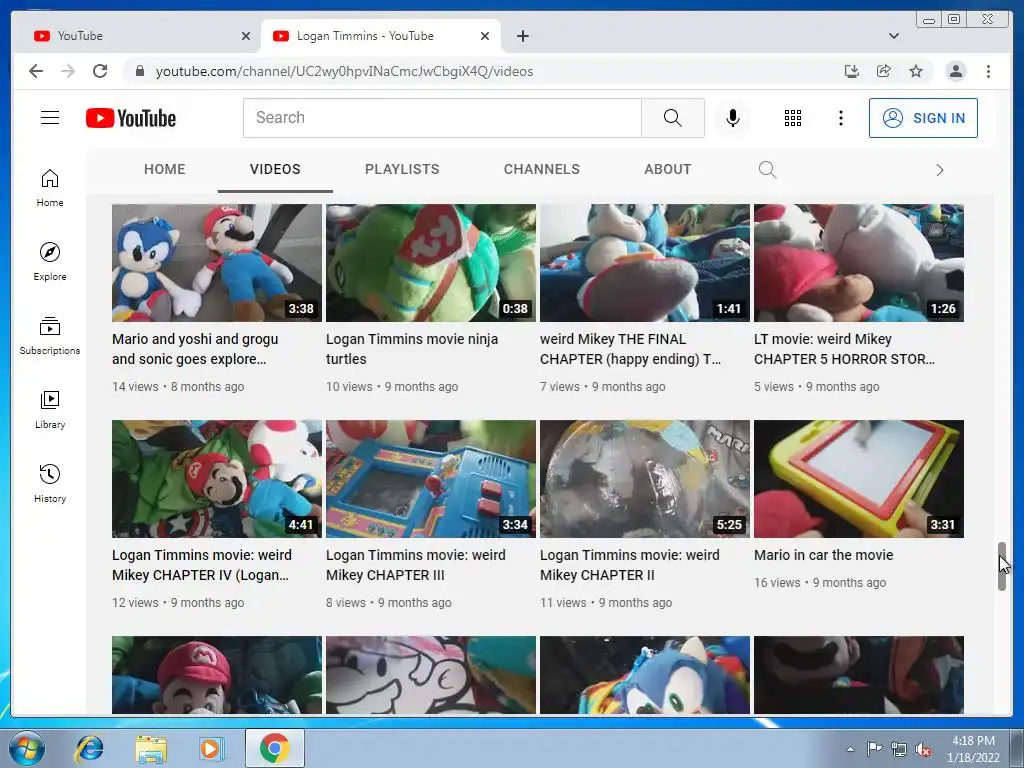
Task: Click the Action Center flag tray icon
Action: (x=874, y=749)
